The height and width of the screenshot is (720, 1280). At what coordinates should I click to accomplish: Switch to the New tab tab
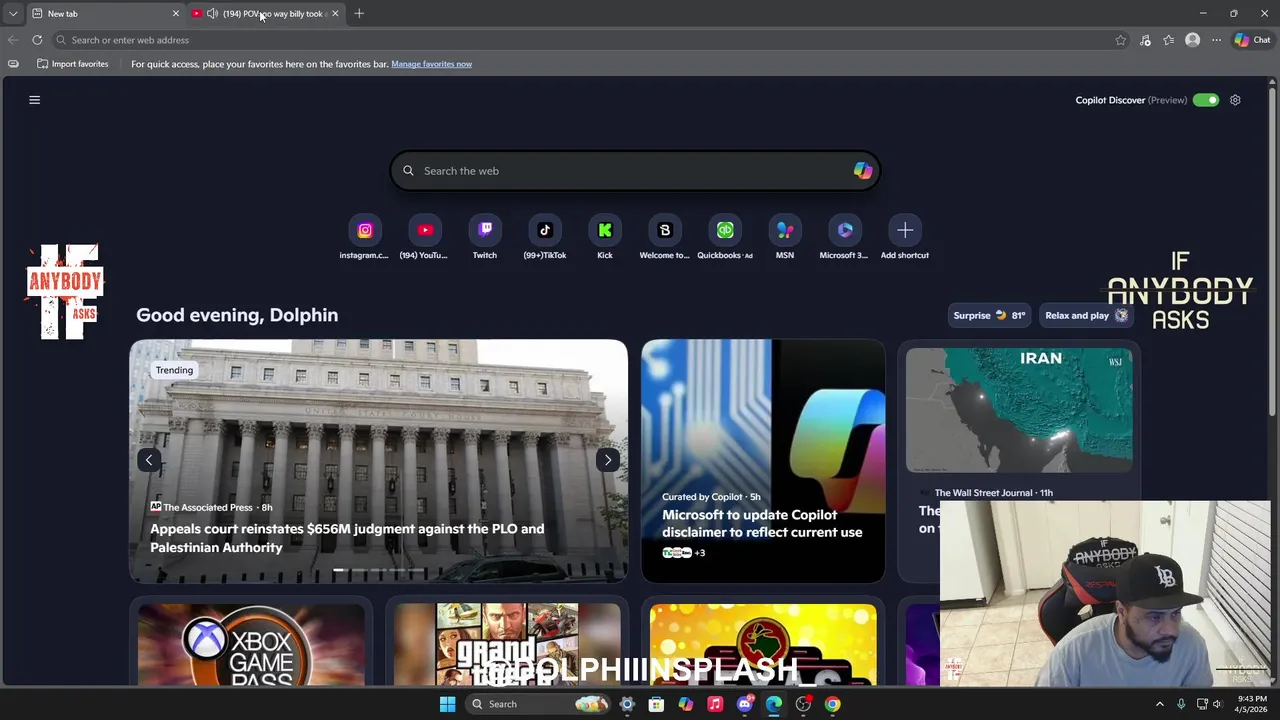click(105, 14)
